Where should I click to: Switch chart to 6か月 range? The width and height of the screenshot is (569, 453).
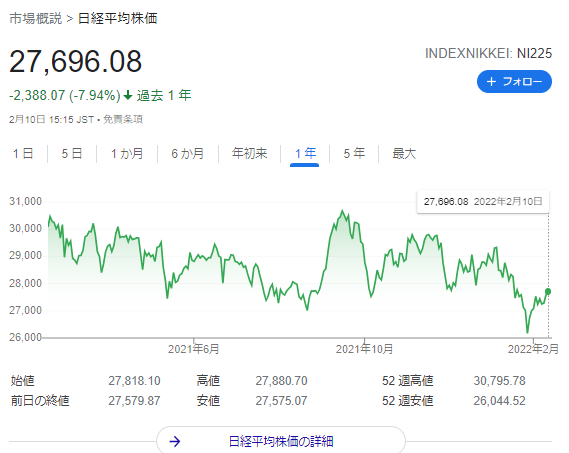click(x=188, y=154)
